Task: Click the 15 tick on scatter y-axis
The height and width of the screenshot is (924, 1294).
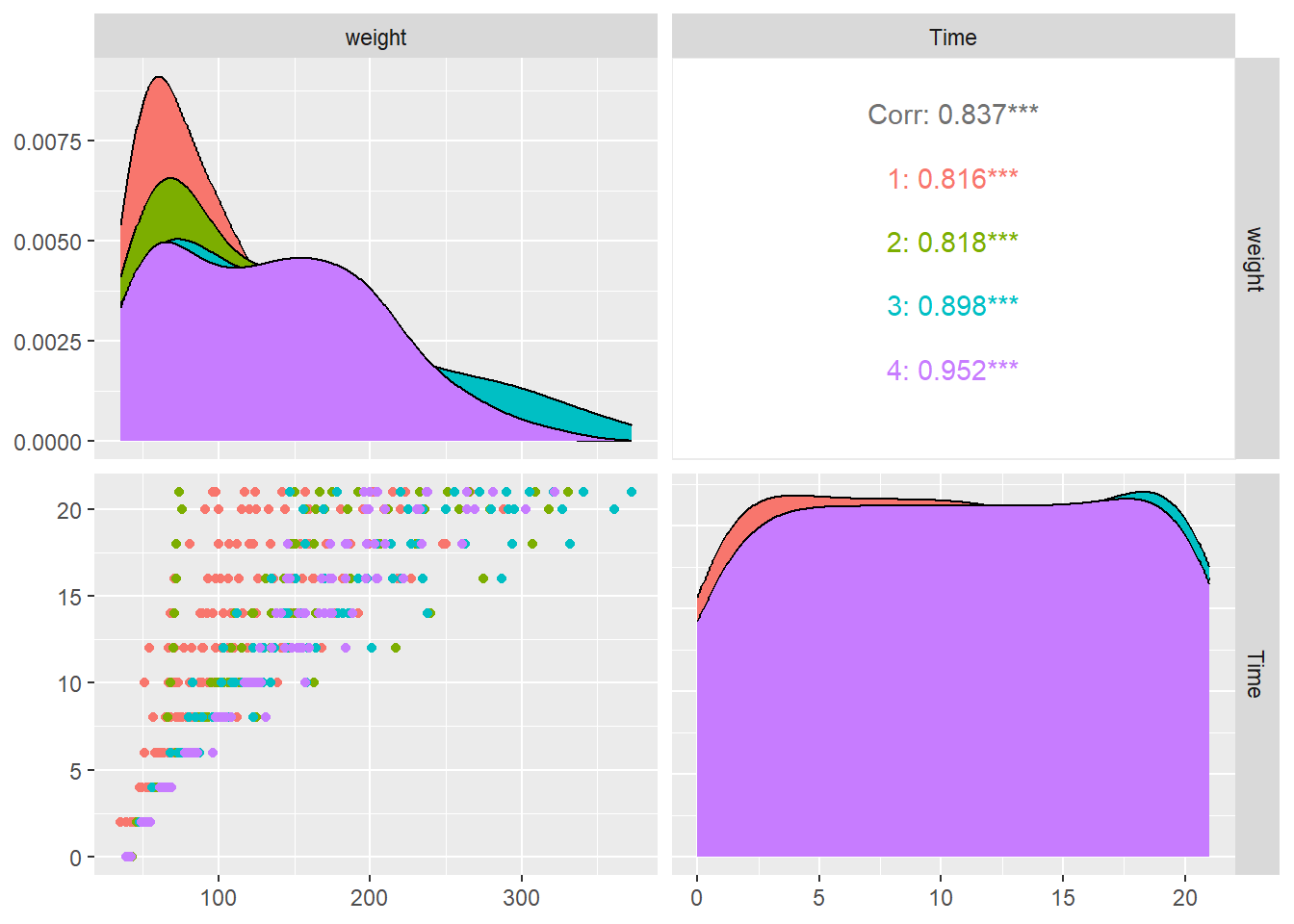Action: 69,597
